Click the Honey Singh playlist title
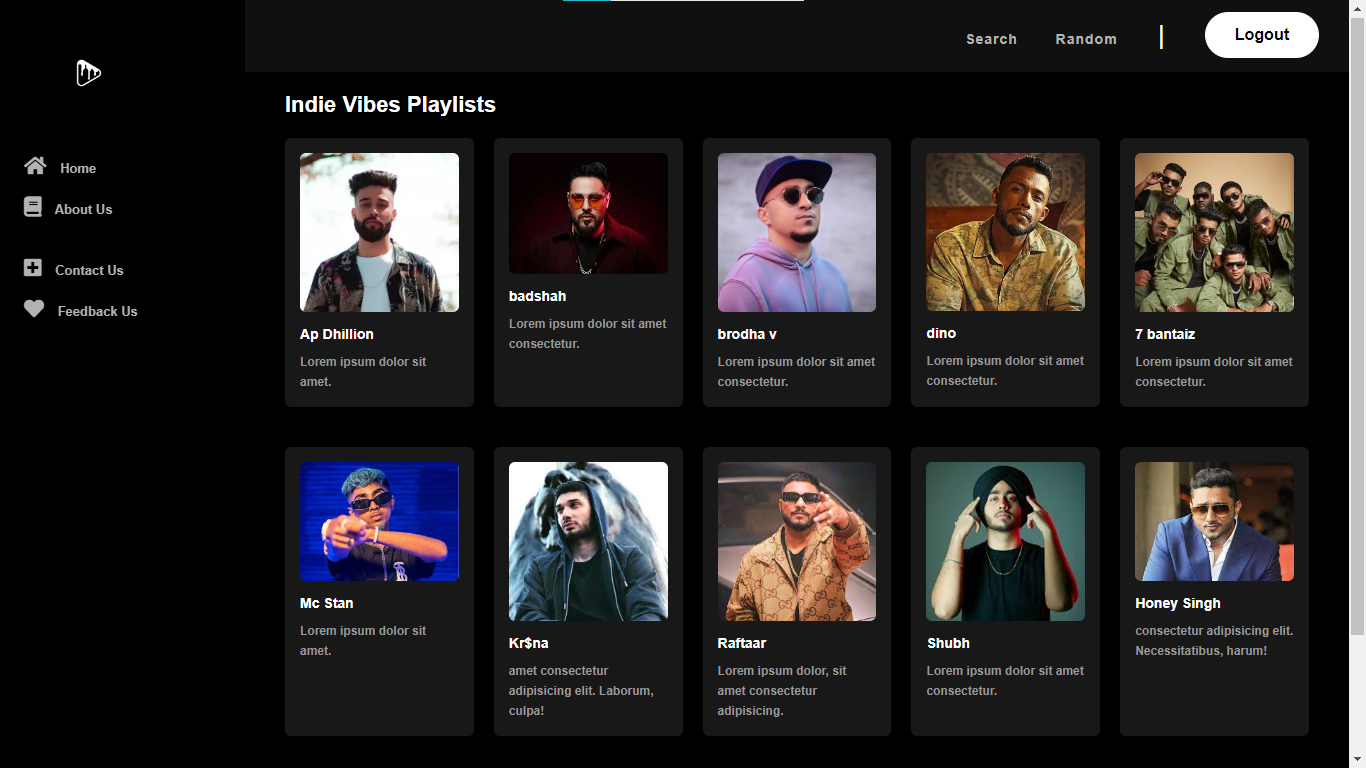The width and height of the screenshot is (1366, 768). tap(1178, 603)
